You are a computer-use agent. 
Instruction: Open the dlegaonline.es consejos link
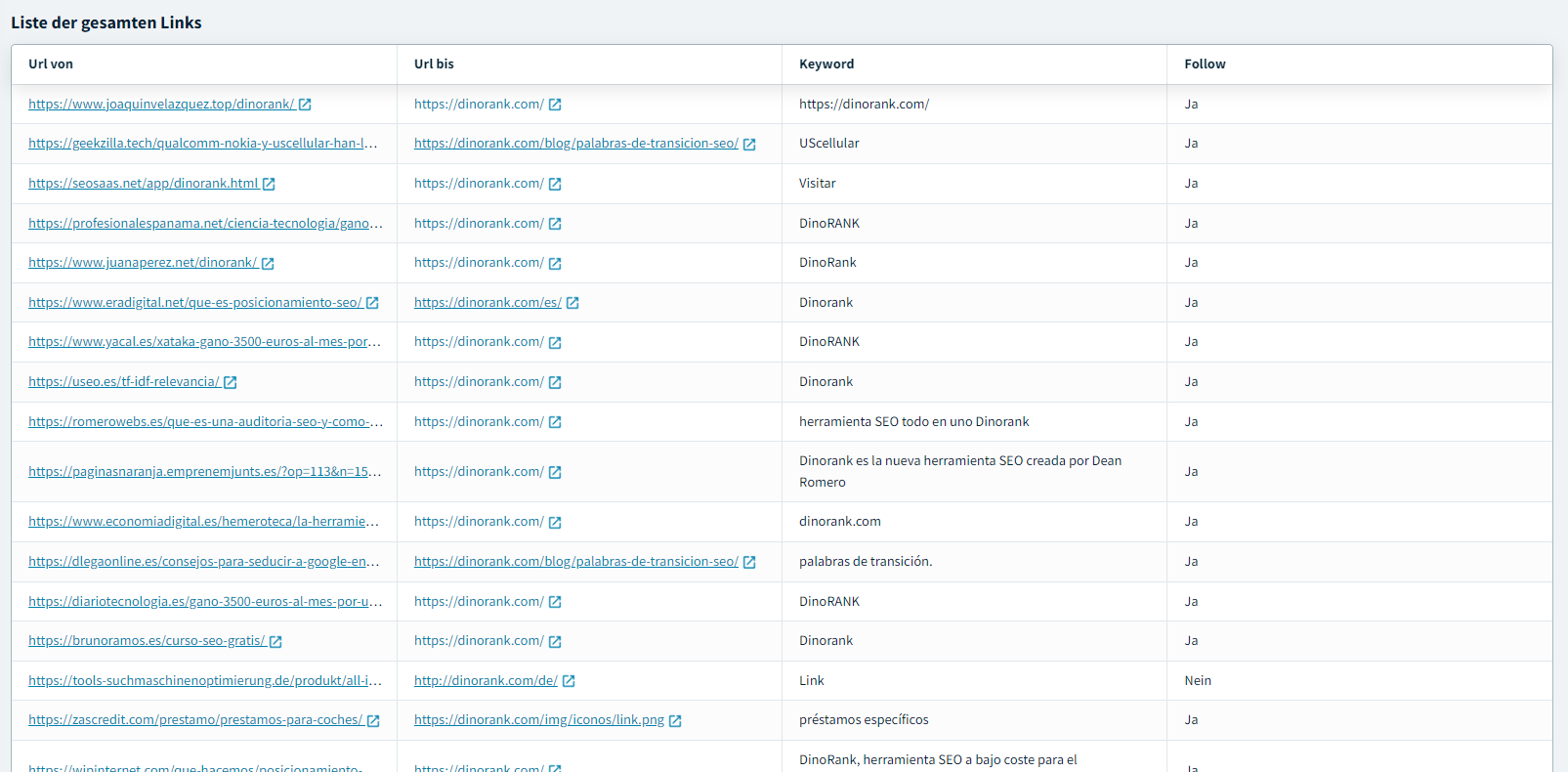coord(203,562)
